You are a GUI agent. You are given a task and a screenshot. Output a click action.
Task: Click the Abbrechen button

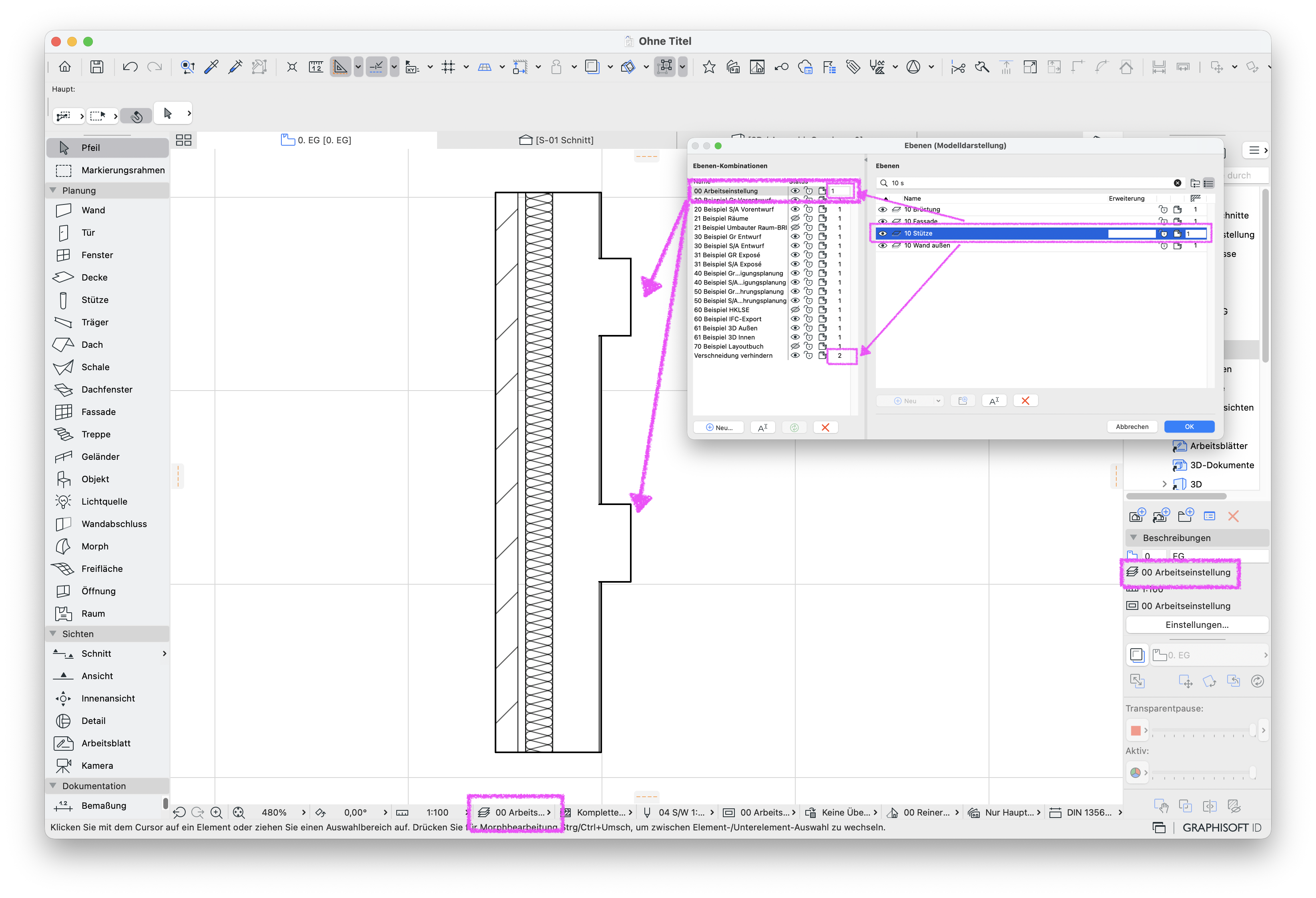pos(1132,426)
